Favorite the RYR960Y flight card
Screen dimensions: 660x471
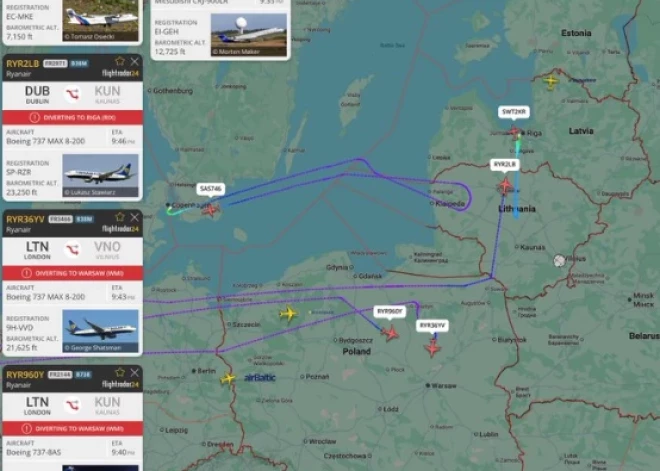pos(120,372)
